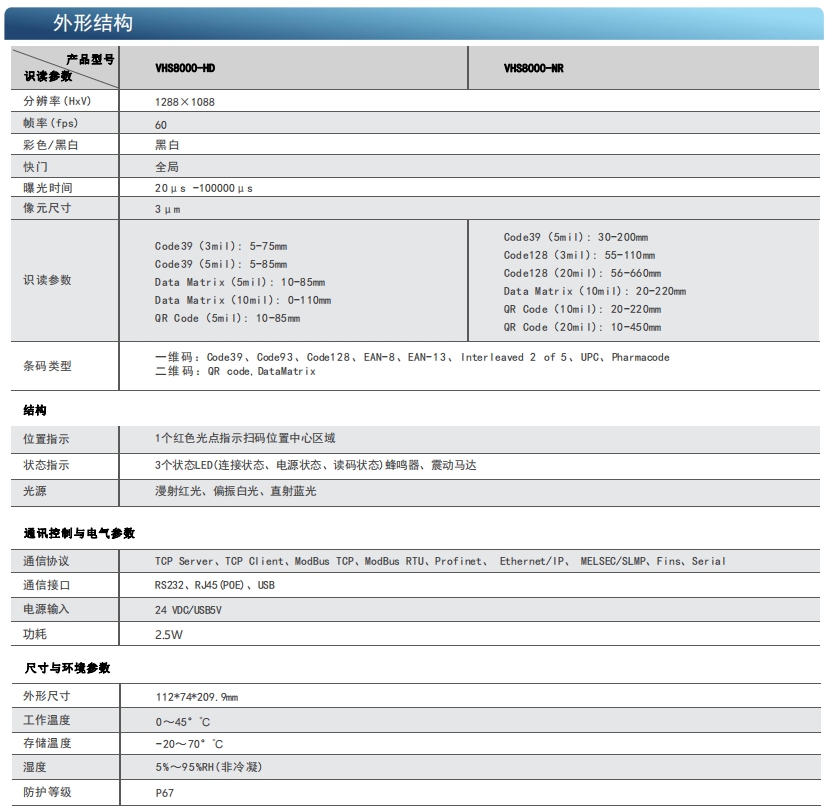
Task: Click the 功耗 row label
Action: point(35,634)
